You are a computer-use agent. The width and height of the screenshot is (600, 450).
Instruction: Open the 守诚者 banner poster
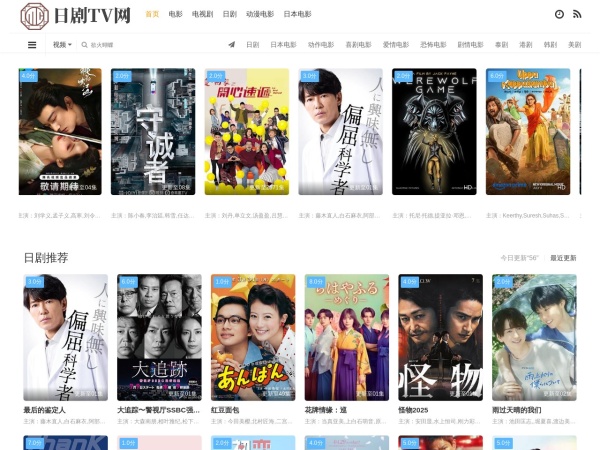click(153, 131)
